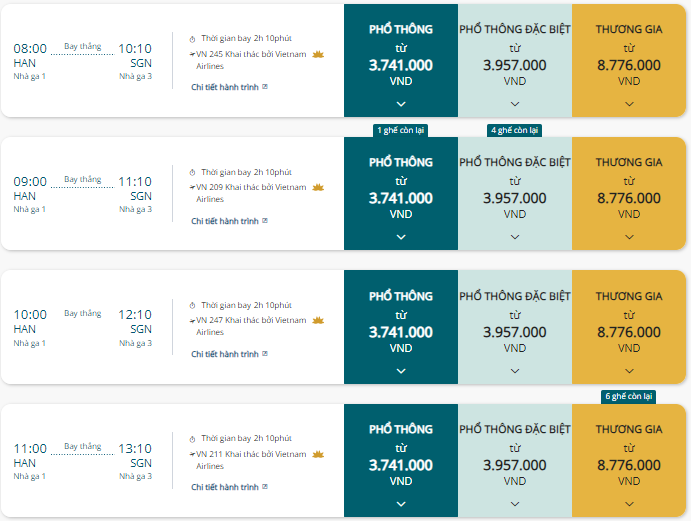The image size is (691, 521).
Task: Click the '1 ghế còn lại' seat badge
Action: click(x=401, y=130)
